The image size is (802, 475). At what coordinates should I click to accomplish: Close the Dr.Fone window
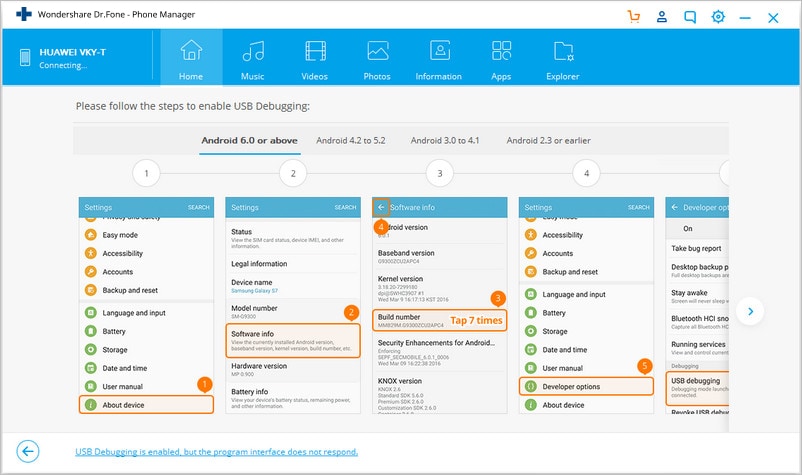pos(773,18)
